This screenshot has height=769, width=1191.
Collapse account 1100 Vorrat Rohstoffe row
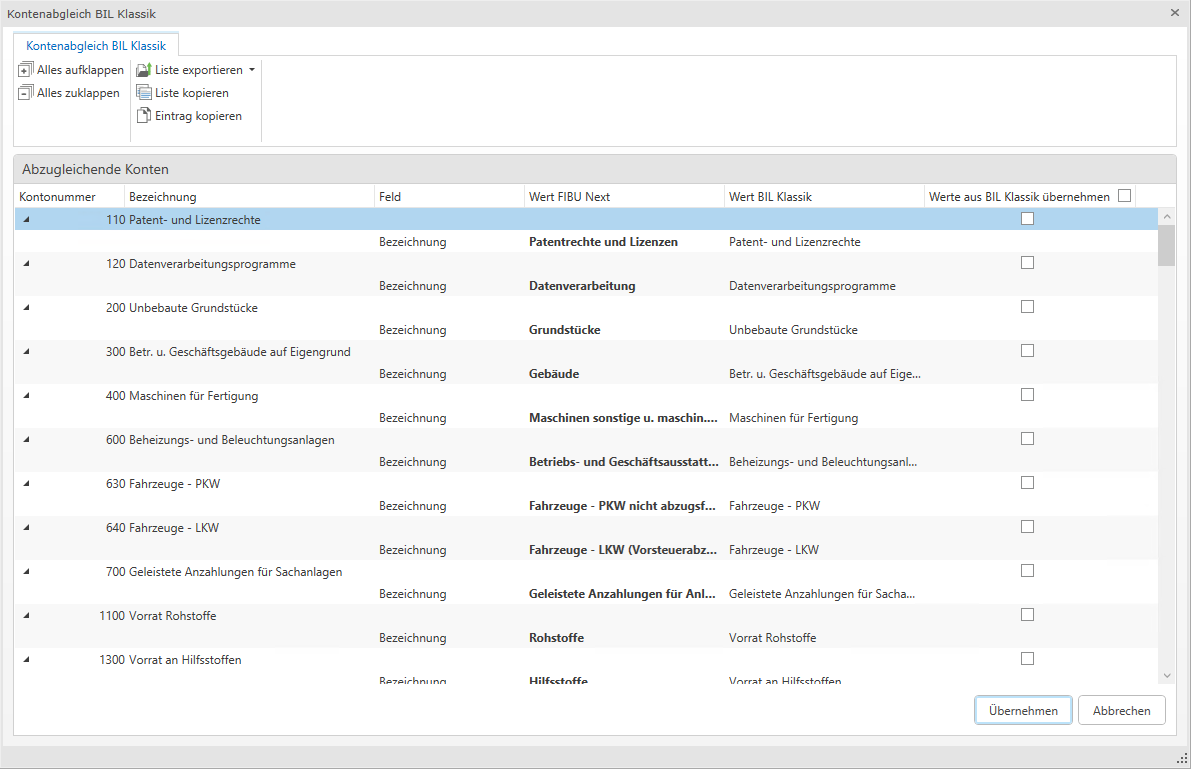click(26, 616)
